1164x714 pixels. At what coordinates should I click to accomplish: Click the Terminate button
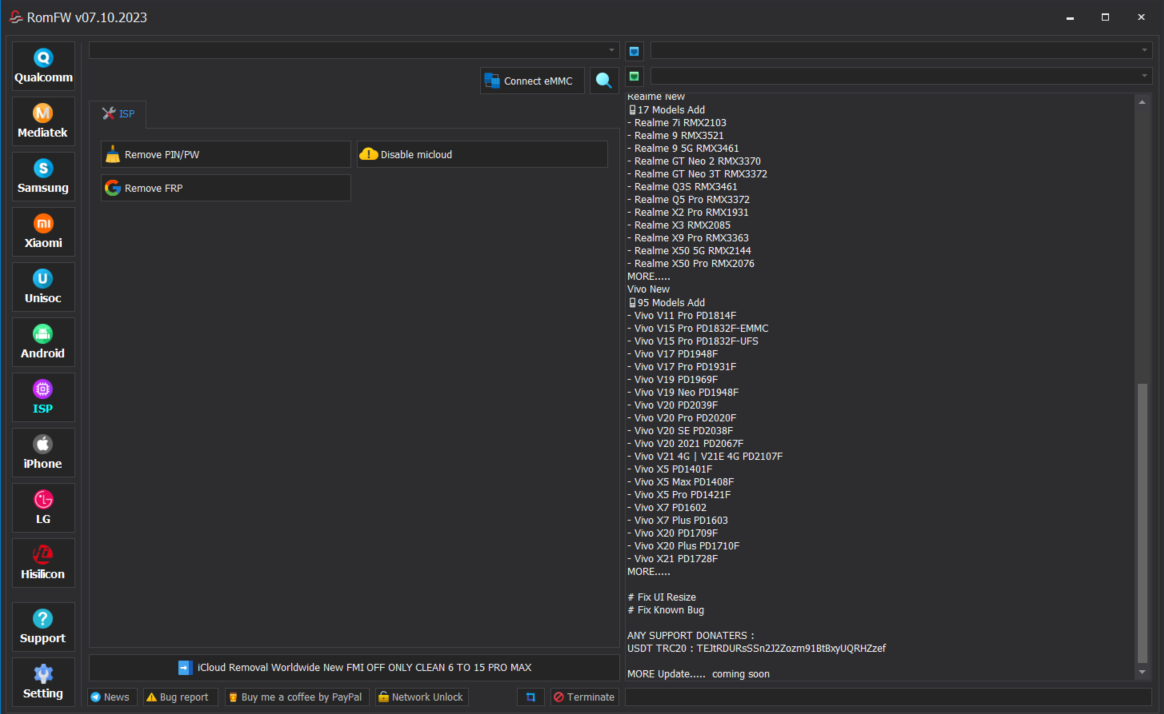coord(584,697)
